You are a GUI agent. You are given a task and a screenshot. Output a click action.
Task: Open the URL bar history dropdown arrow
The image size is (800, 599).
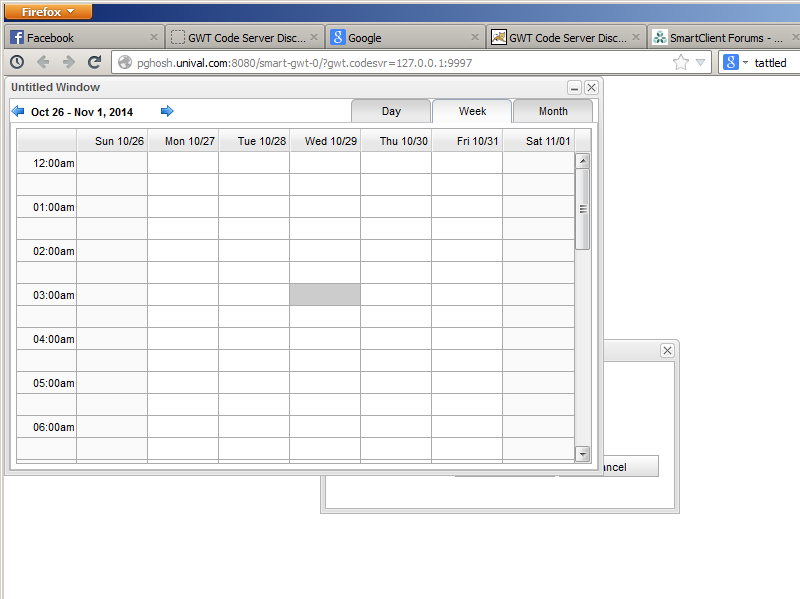(x=701, y=62)
